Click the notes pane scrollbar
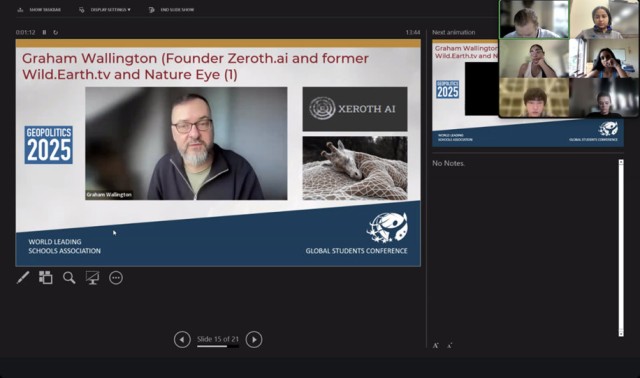The width and height of the screenshot is (640, 378). point(621,248)
